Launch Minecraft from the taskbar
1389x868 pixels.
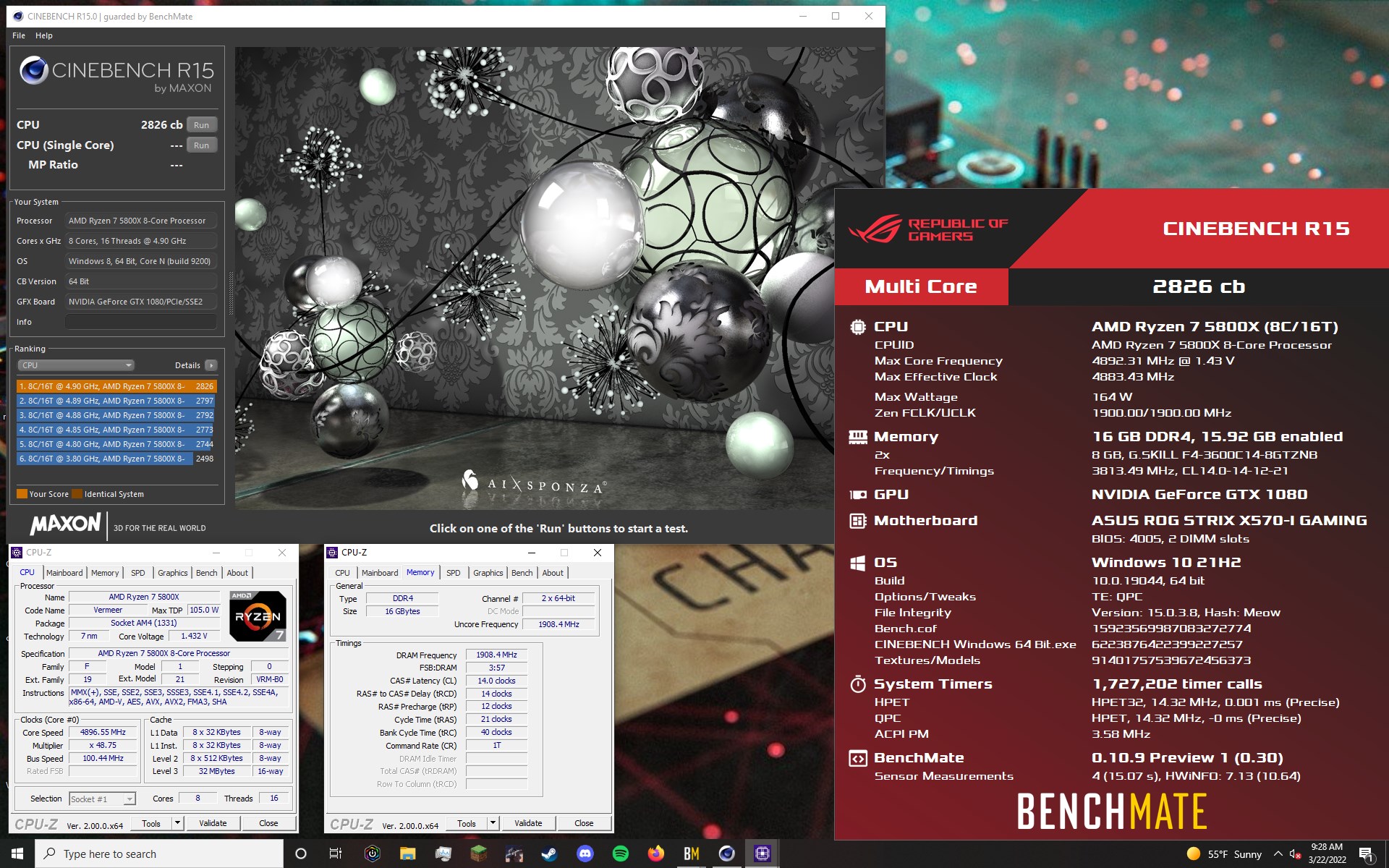click(478, 854)
